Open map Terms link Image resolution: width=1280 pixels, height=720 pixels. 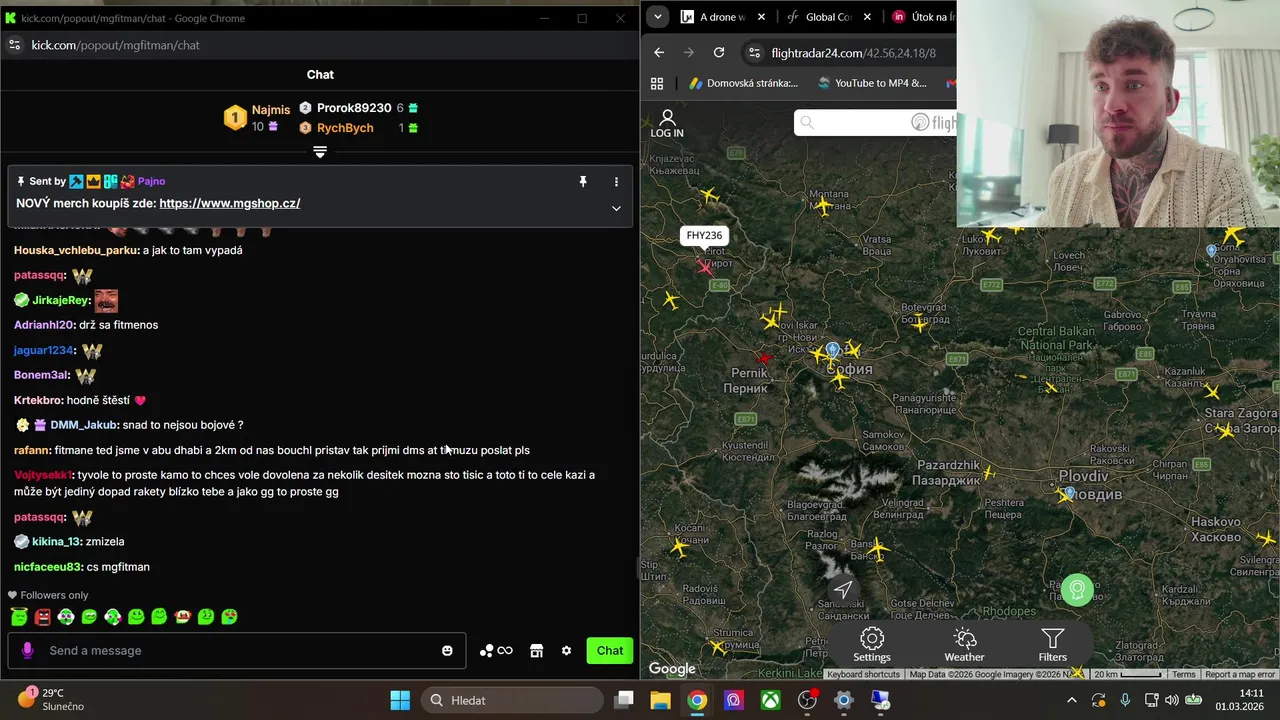coord(1184,674)
